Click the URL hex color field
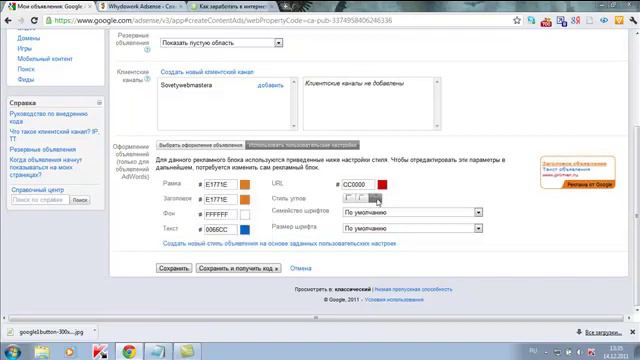Image resolution: width=640 pixels, height=360 pixels. coord(358,184)
